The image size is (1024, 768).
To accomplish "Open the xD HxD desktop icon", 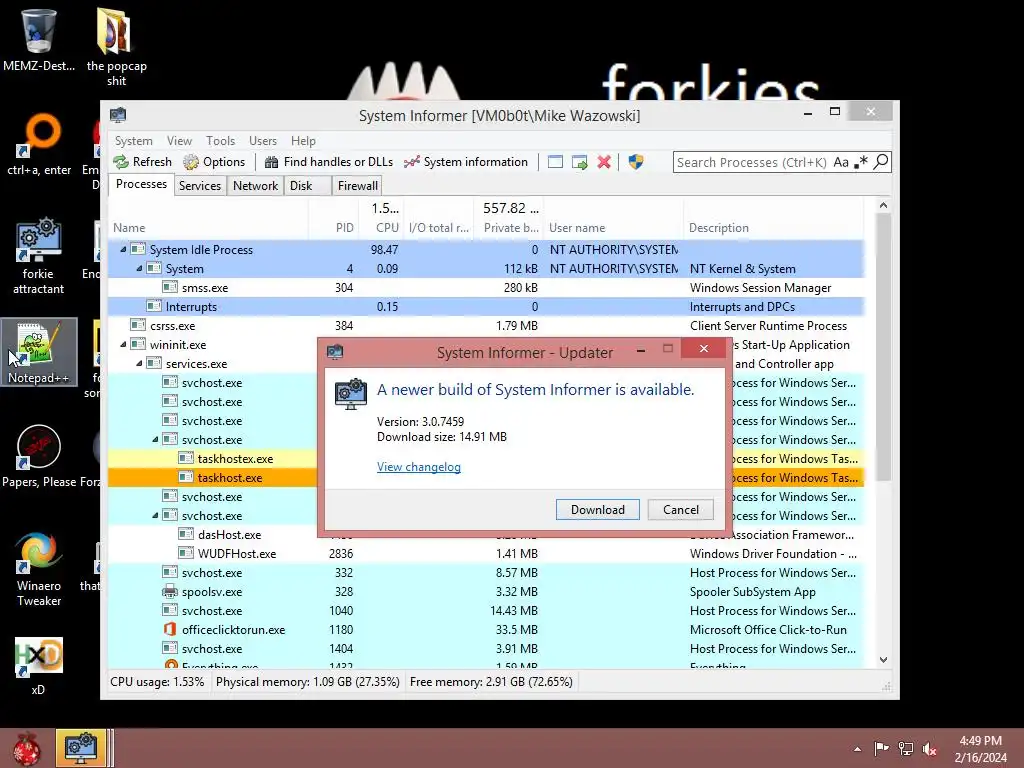I will pos(39,665).
